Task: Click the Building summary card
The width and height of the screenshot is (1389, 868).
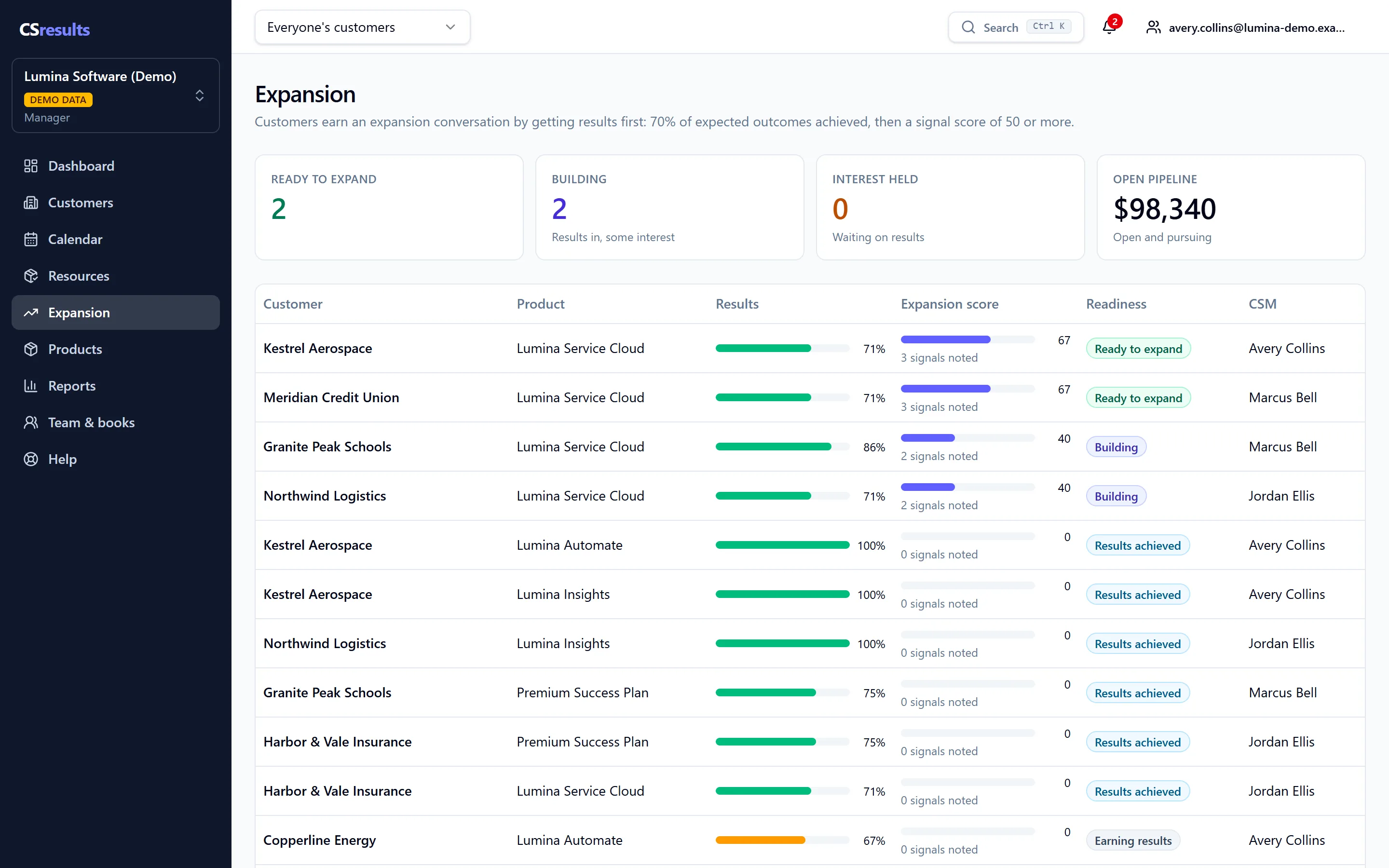Action: coord(670,207)
